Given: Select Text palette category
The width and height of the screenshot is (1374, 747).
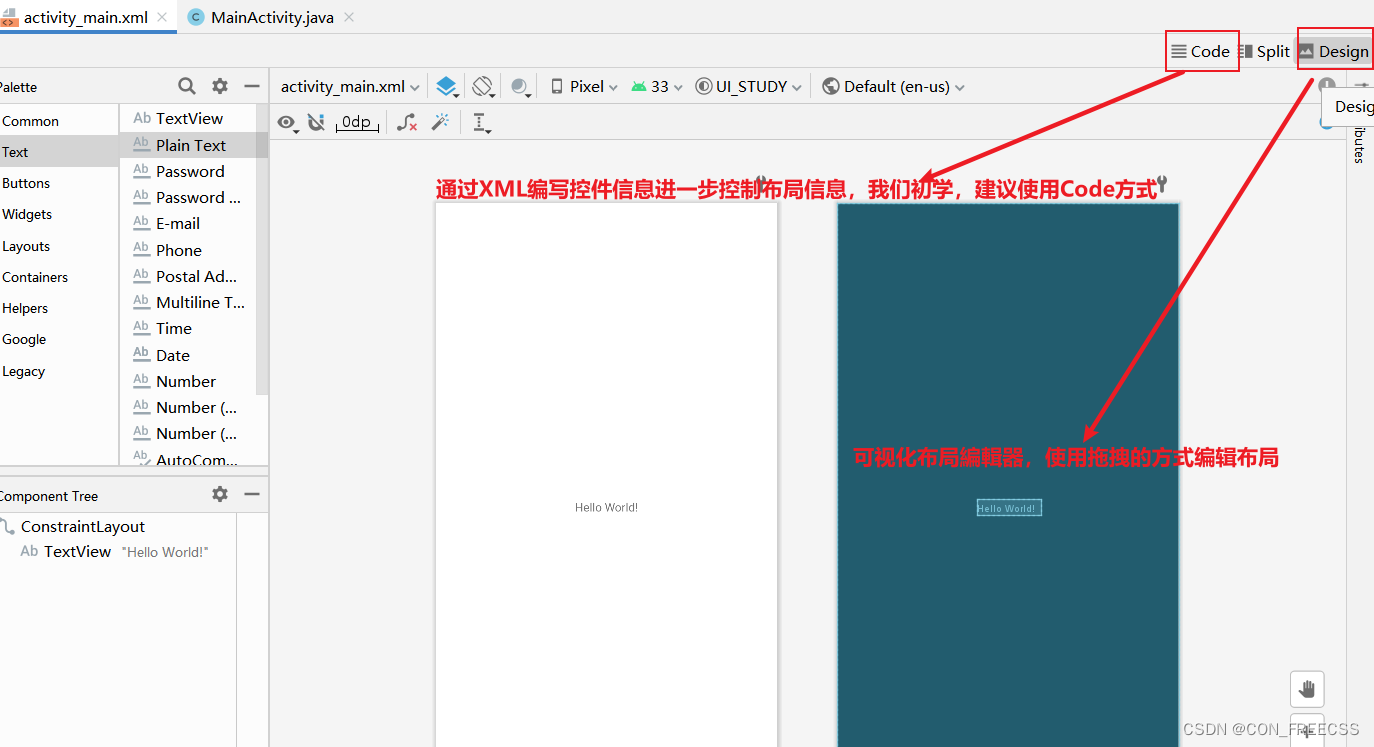Looking at the screenshot, I should [59, 152].
